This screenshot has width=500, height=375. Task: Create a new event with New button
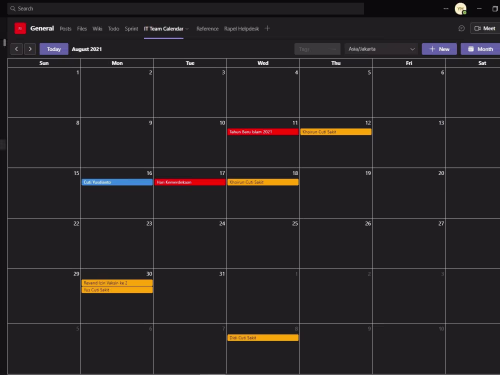[439, 49]
